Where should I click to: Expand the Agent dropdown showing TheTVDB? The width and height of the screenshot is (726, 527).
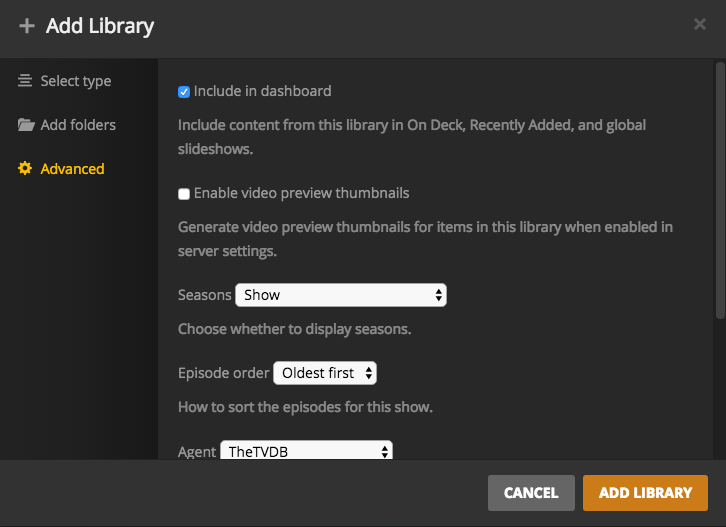[306, 451]
